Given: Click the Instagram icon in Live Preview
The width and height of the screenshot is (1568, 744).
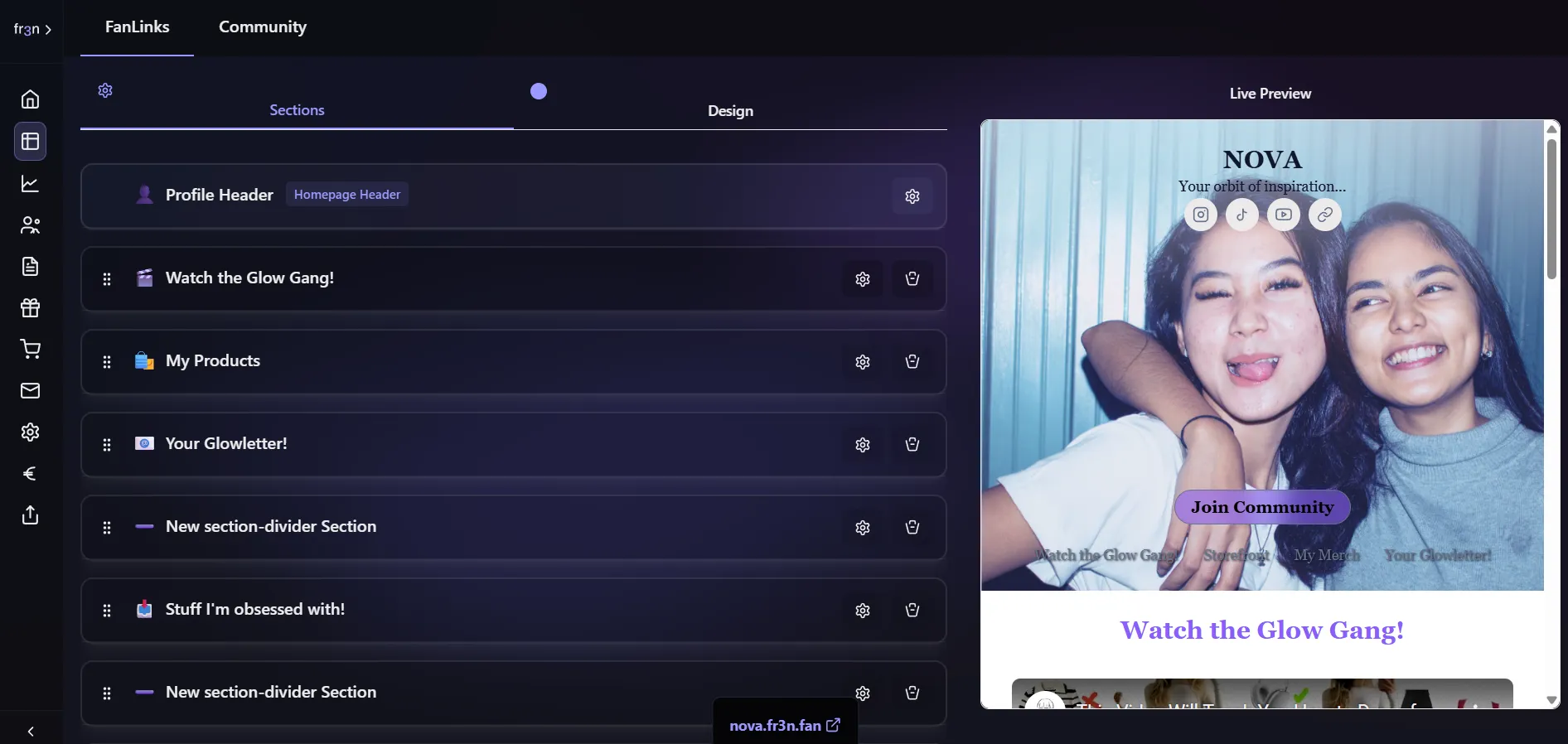Looking at the screenshot, I should (x=1200, y=215).
